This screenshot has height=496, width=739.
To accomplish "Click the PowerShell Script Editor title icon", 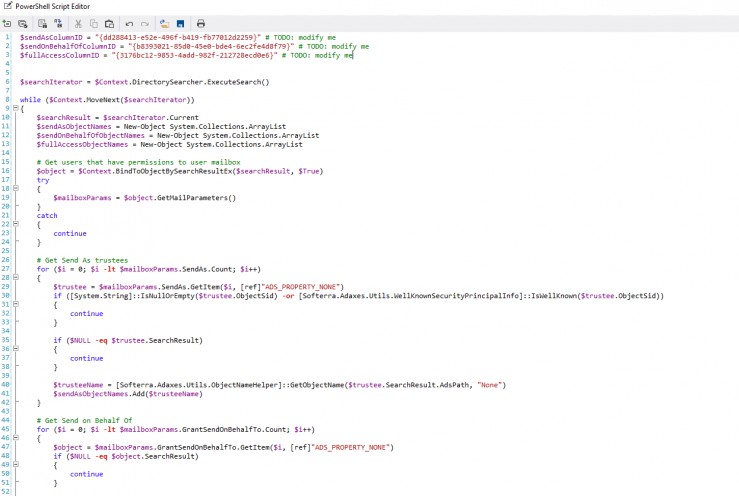I will [x=8, y=6].
